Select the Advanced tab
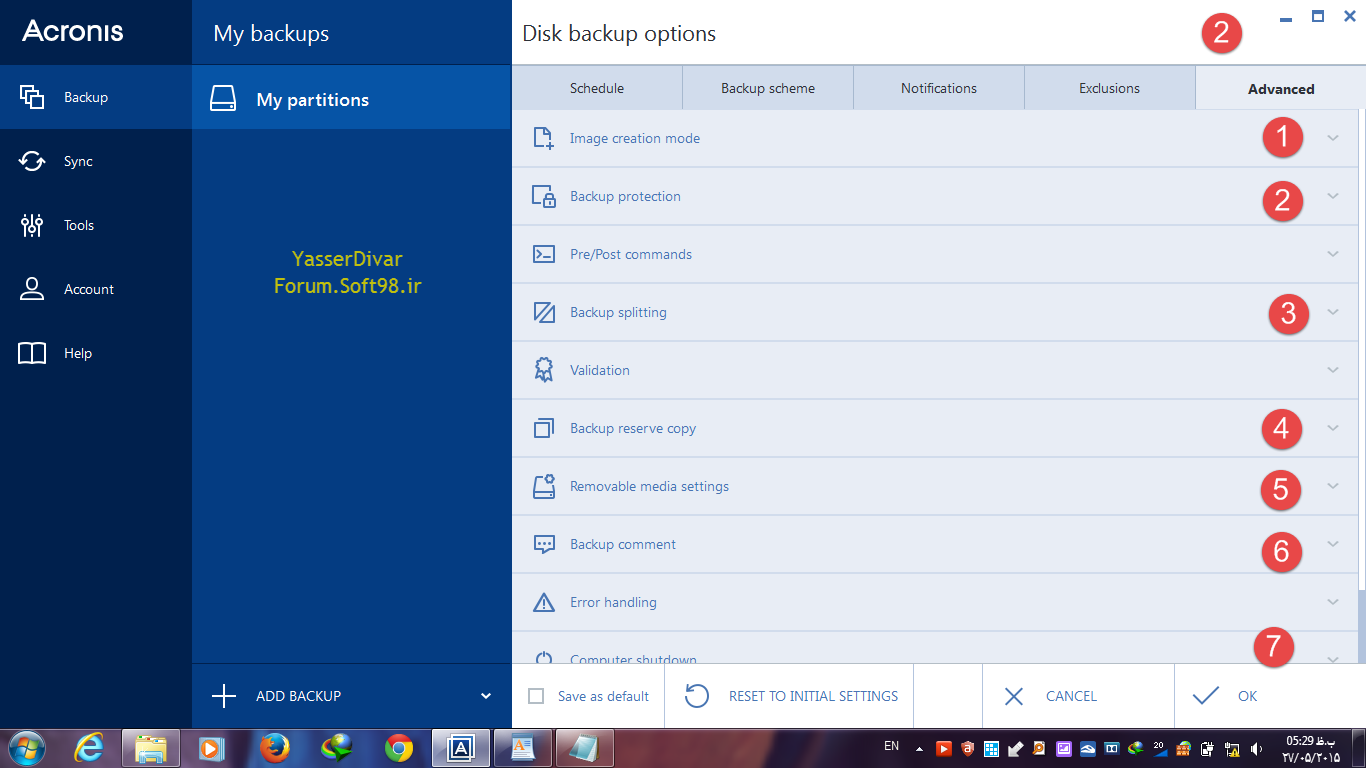 tap(1281, 88)
